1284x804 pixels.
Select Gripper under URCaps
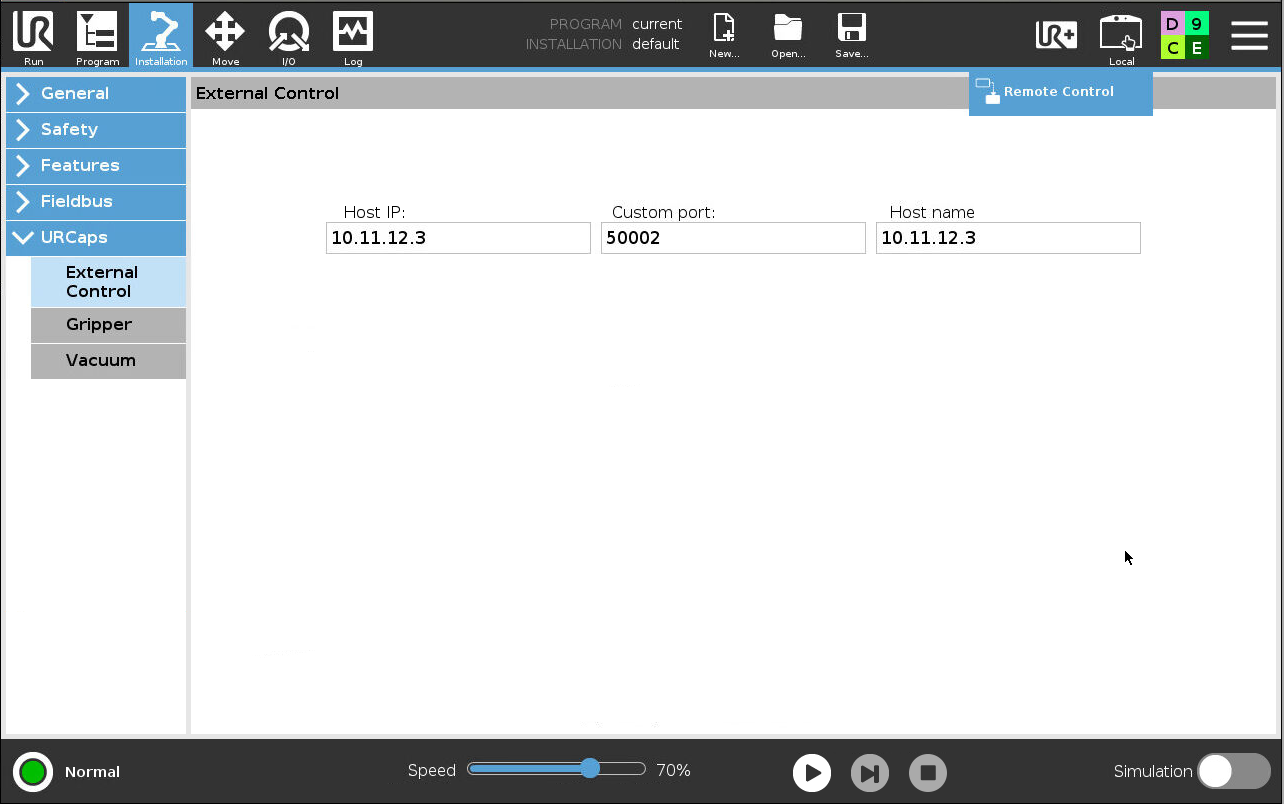pos(108,325)
